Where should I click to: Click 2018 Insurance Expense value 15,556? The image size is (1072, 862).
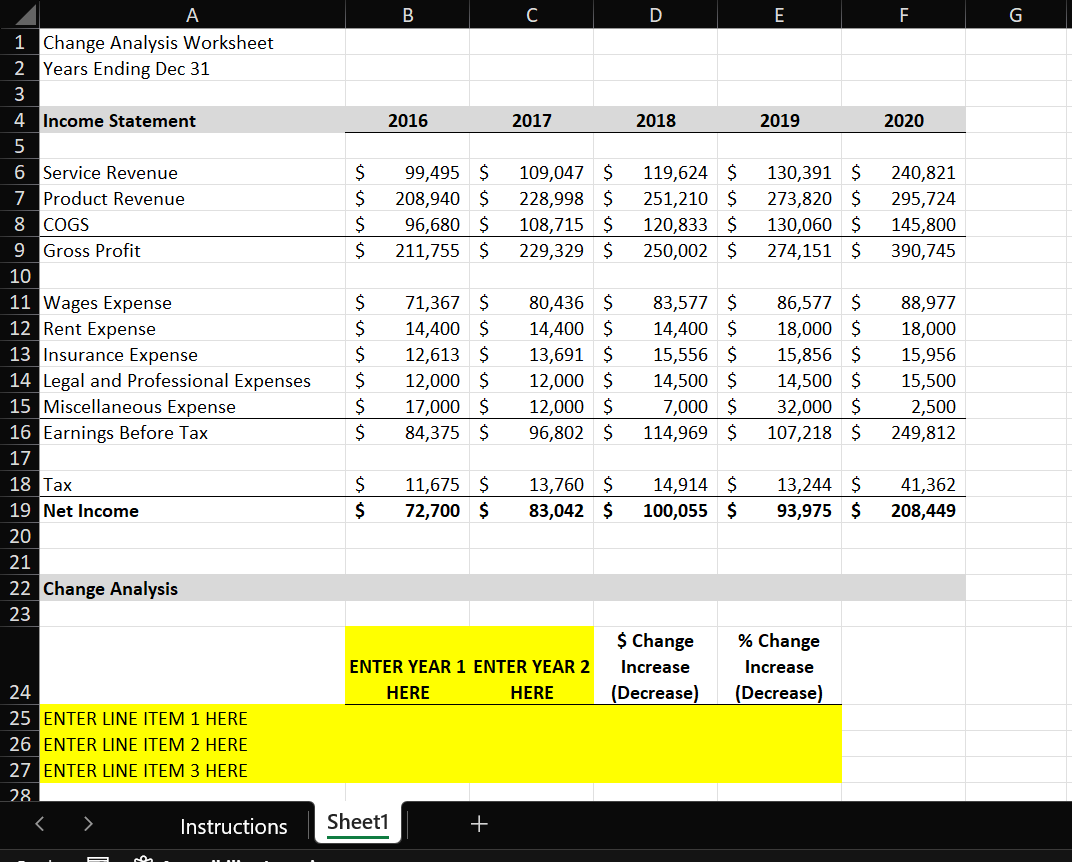[656, 354]
